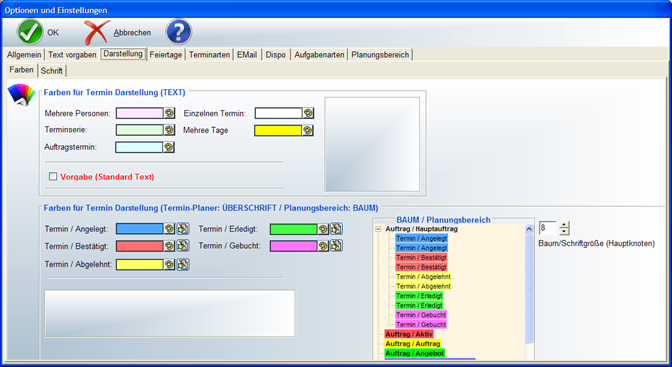Open palette icon for Termin / Abgelehnt
This screenshot has width=672, height=367.
169,265
